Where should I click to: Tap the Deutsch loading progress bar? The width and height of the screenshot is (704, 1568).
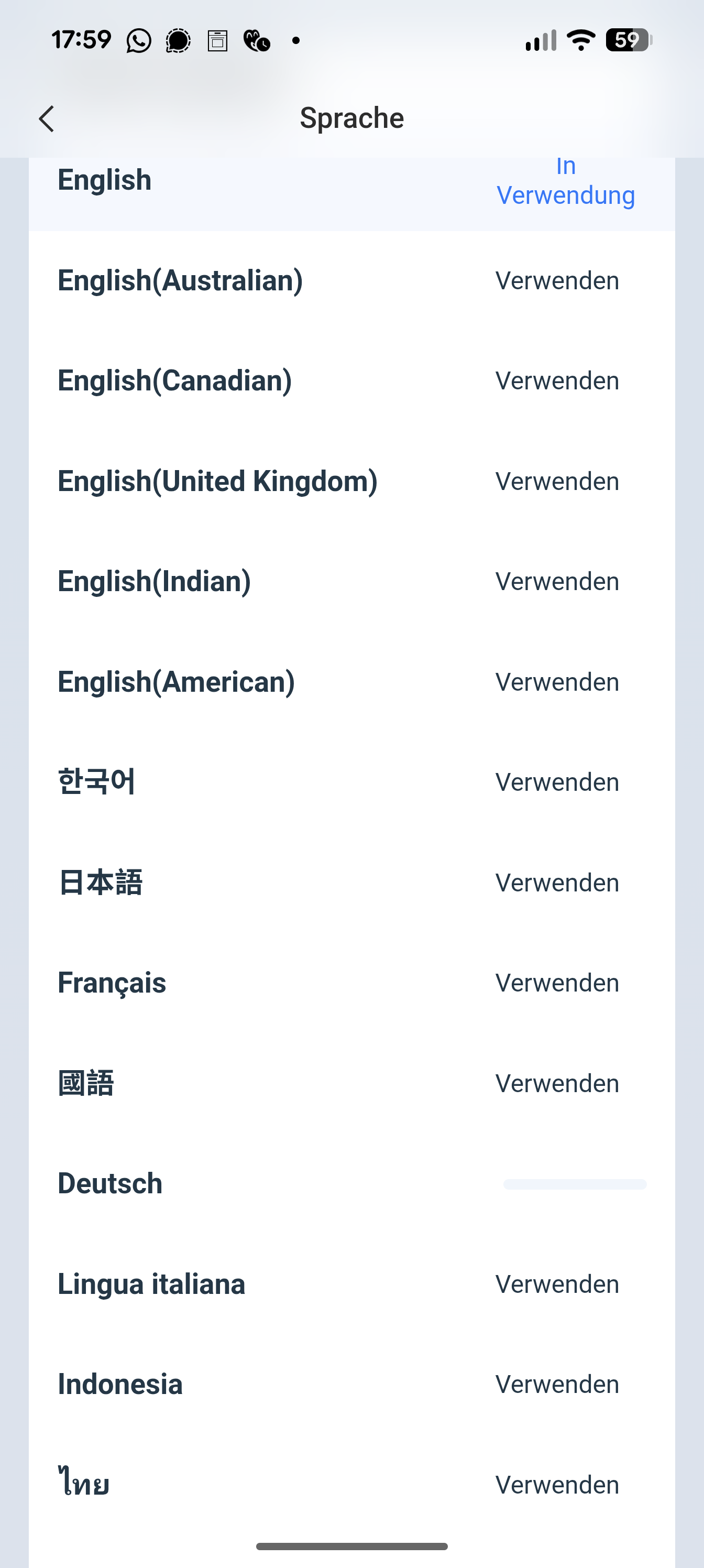[575, 1184]
